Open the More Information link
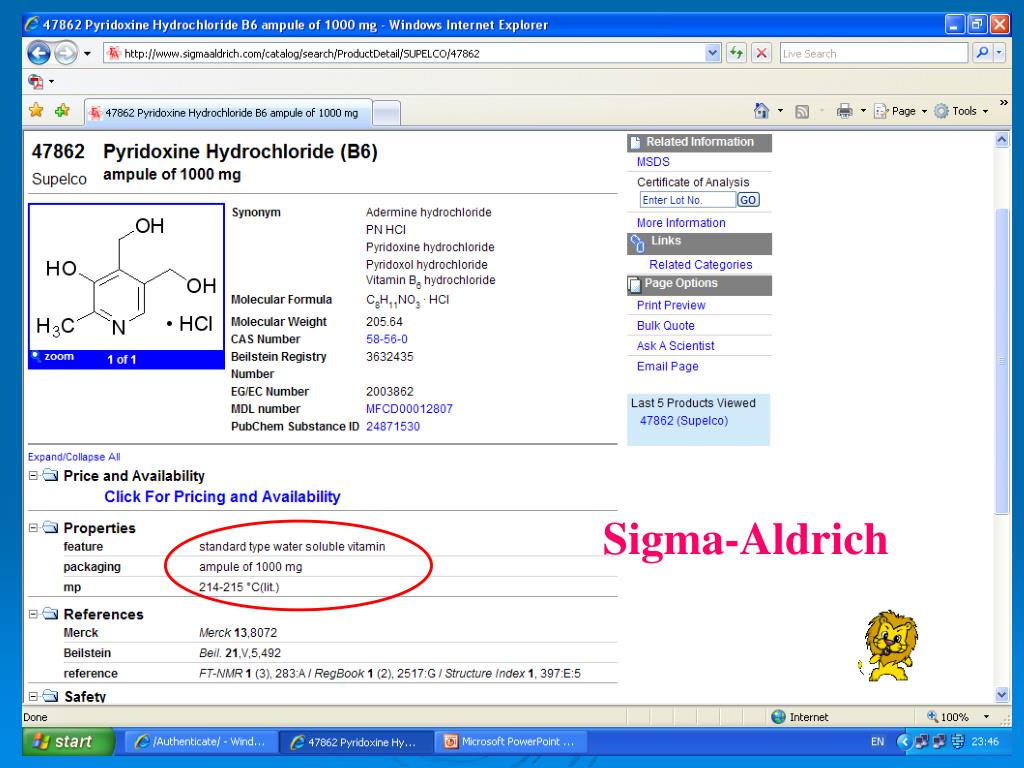 coord(681,223)
